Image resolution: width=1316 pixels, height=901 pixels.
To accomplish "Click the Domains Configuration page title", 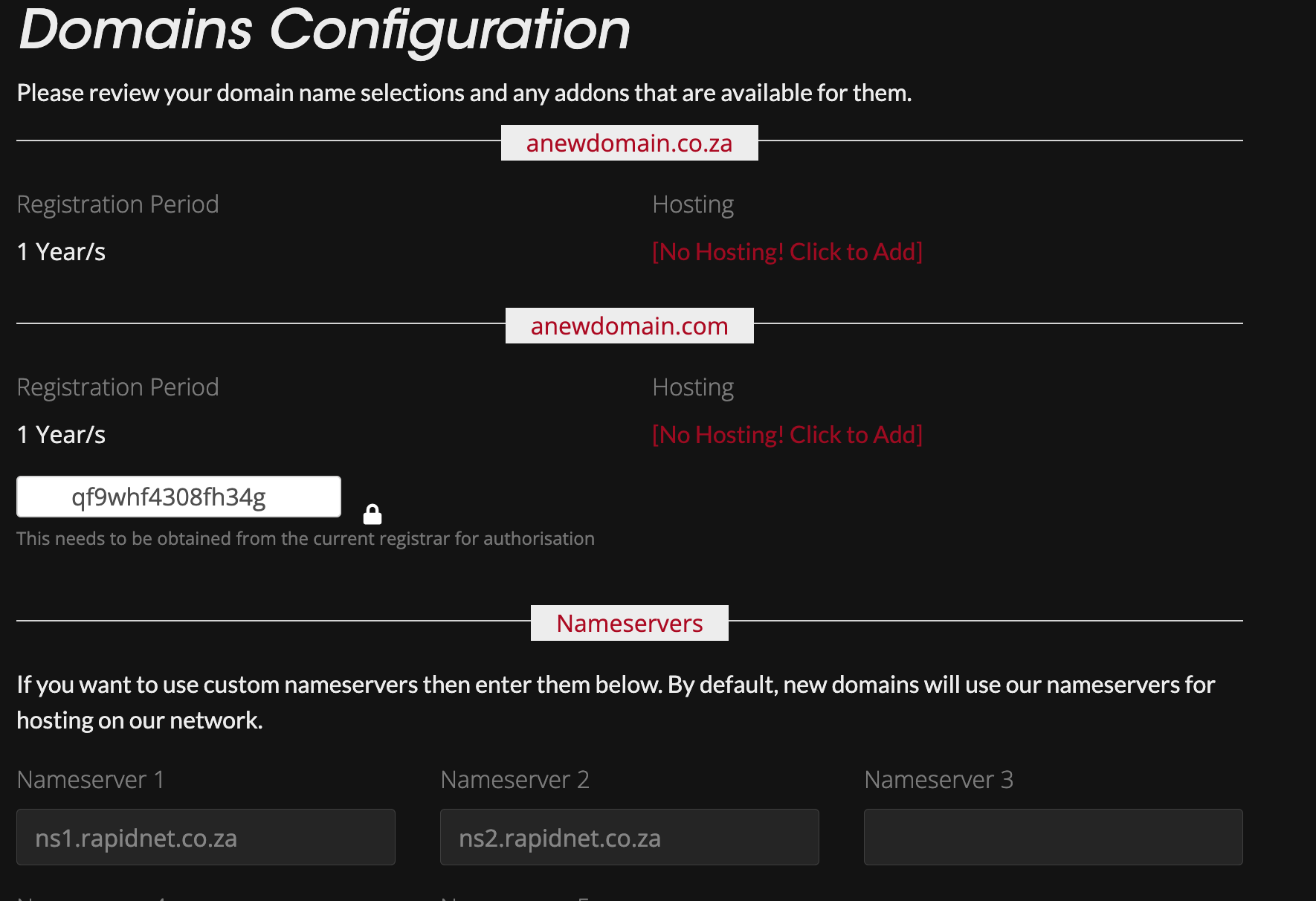I will point(324,30).
